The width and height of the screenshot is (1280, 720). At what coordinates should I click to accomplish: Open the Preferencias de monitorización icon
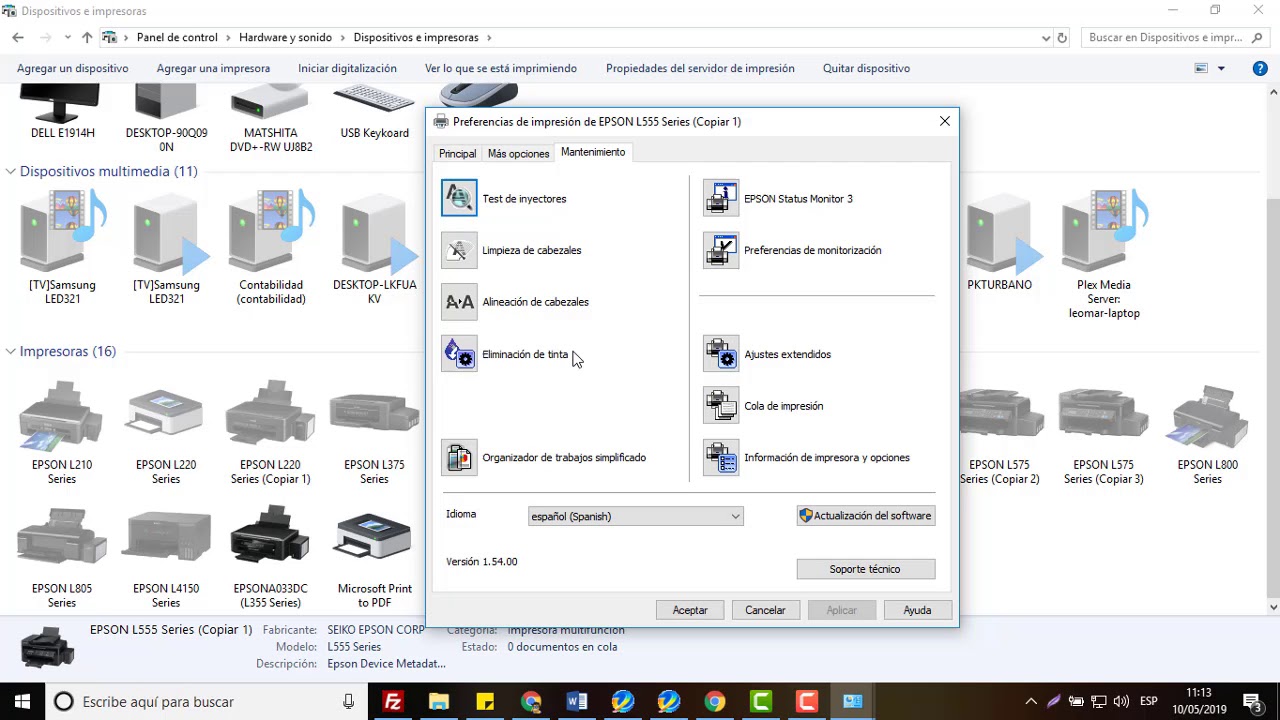click(721, 250)
